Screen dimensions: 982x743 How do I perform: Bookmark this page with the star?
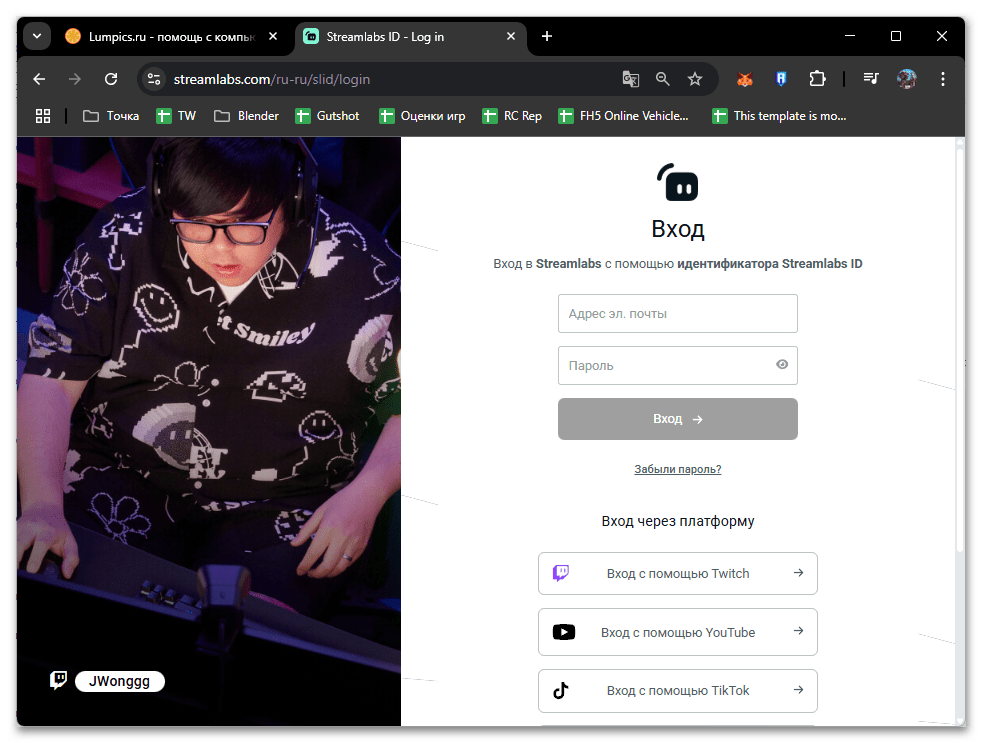pos(695,79)
